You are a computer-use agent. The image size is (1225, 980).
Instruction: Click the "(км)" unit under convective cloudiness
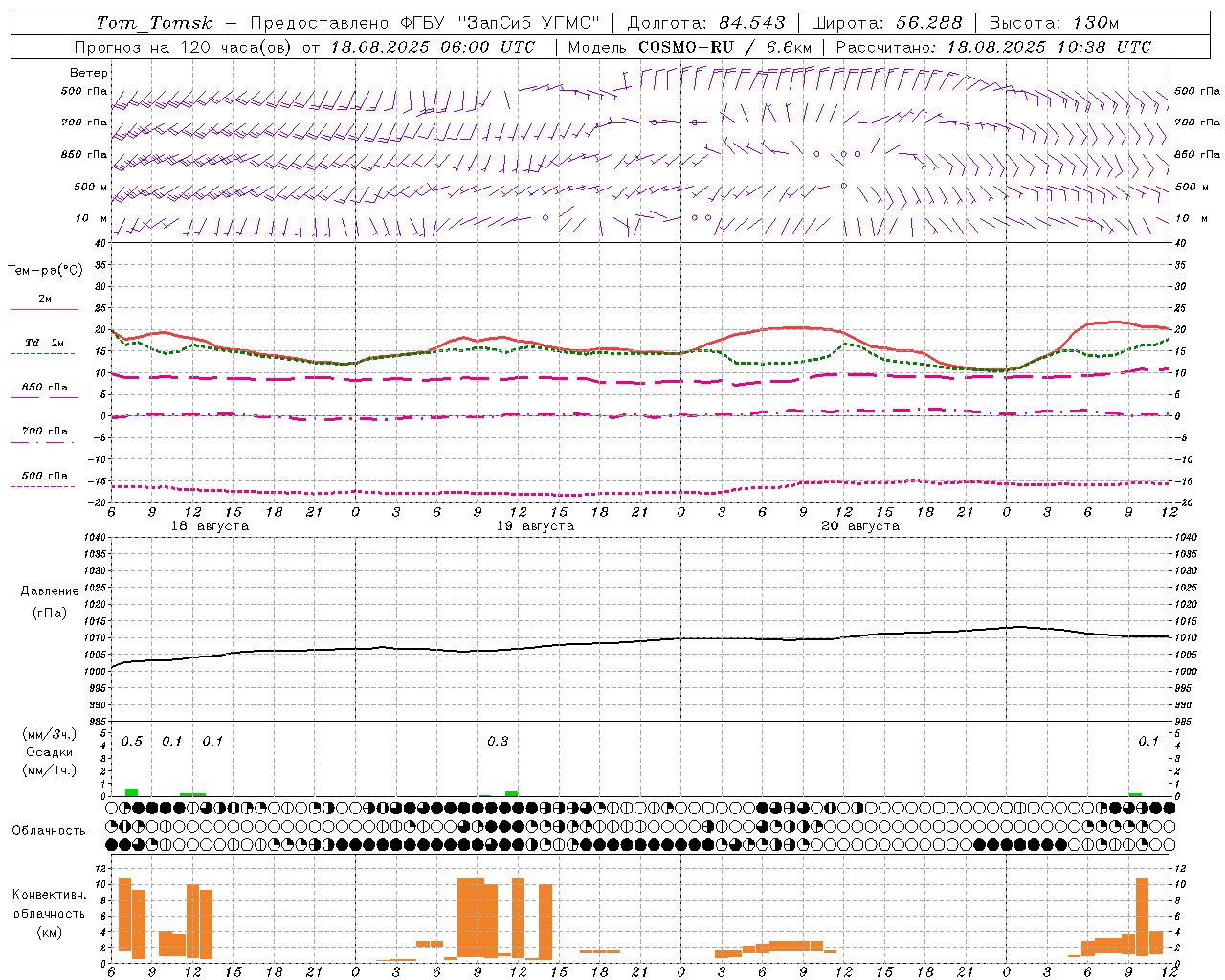[49, 932]
